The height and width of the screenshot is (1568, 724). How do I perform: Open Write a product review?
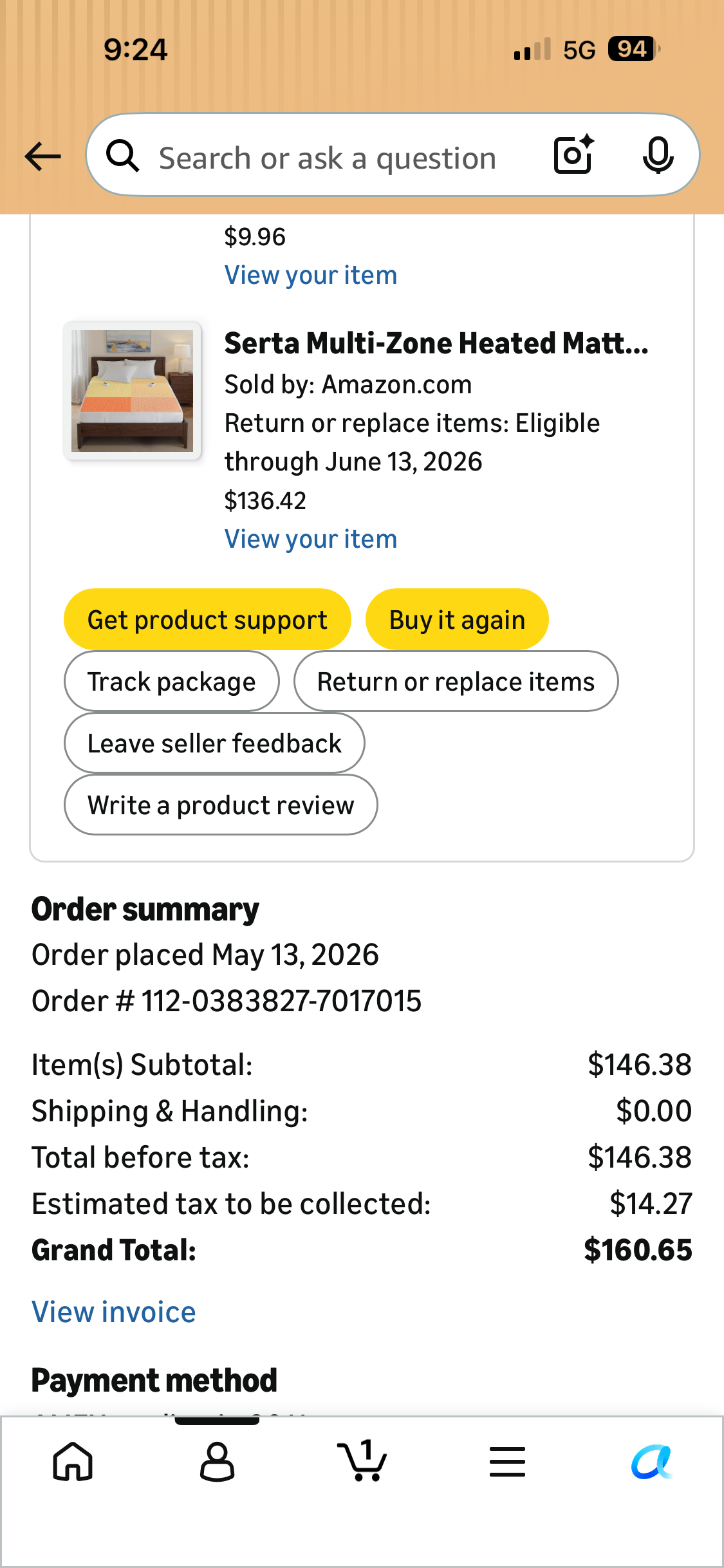tap(221, 805)
